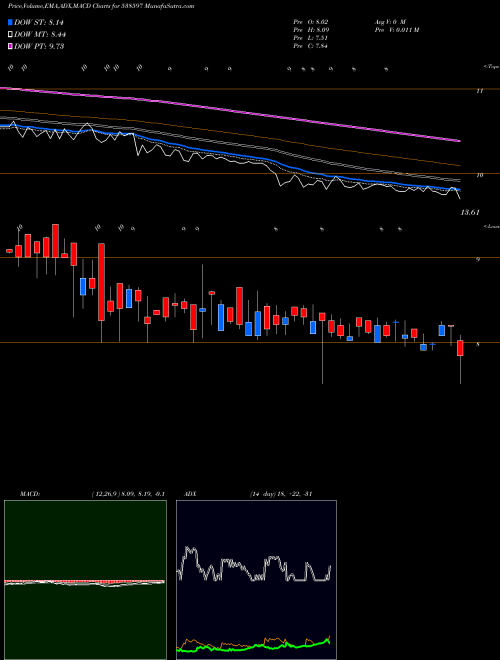
Task: Click the 'Pre O: 8.02' open value
Action: coord(311,21)
